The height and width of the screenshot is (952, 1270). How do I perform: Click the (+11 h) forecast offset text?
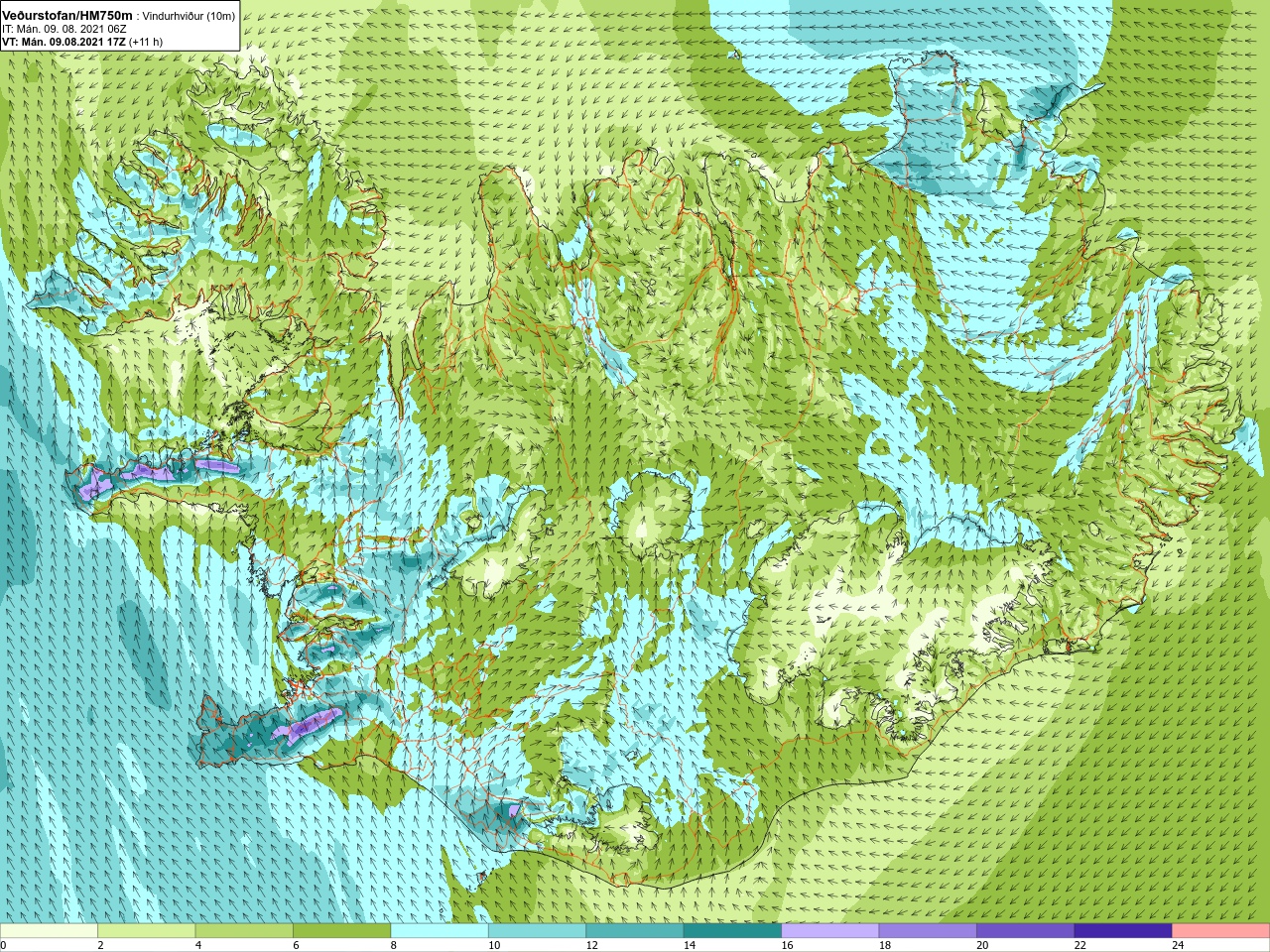coord(146,42)
